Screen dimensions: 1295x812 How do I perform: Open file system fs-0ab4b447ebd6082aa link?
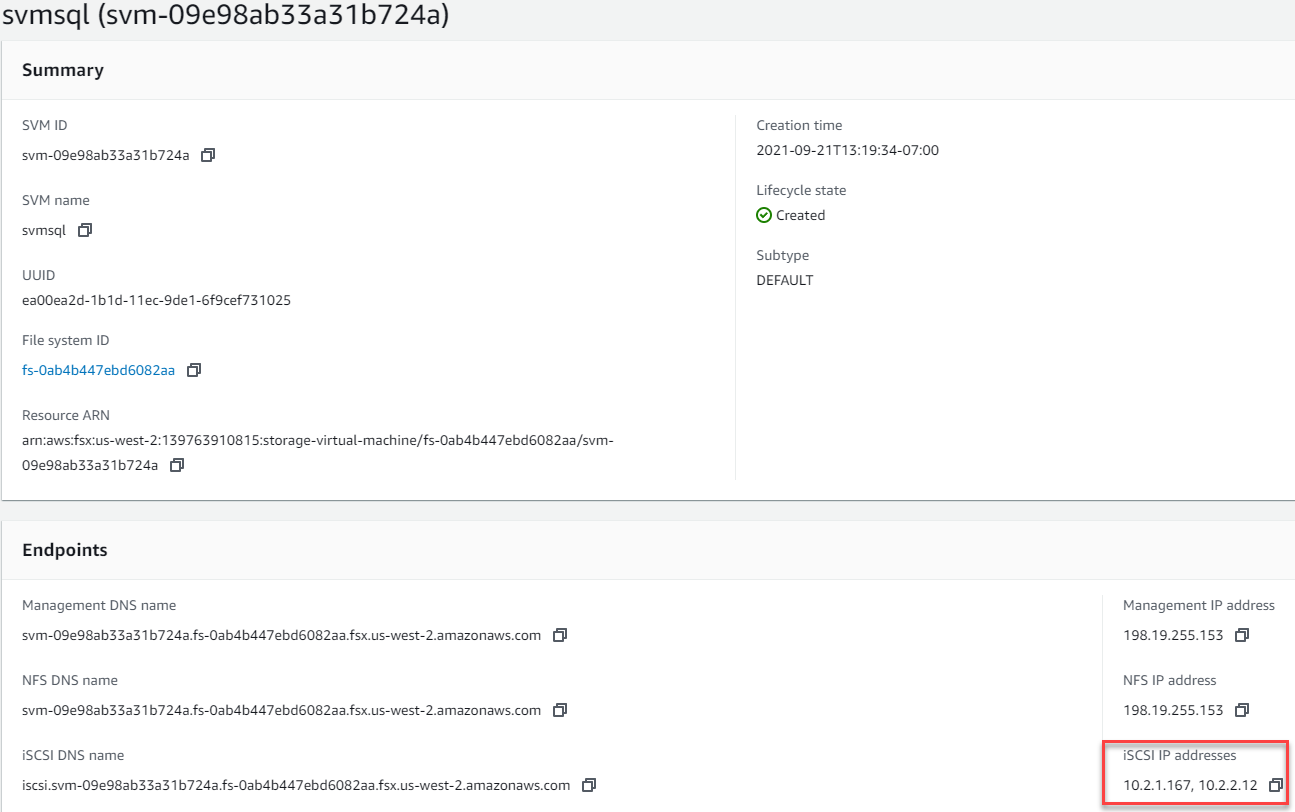point(98,370)
